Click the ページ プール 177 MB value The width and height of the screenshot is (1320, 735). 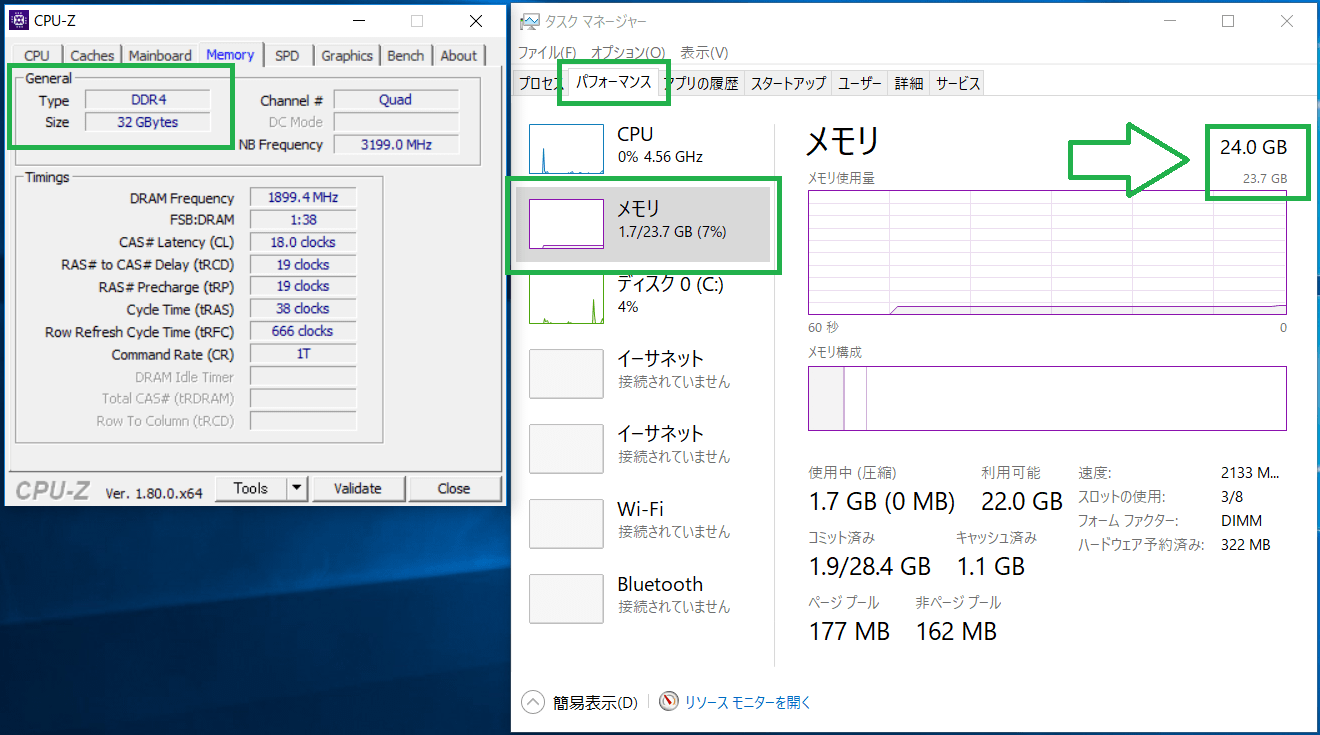pyautogui.click(x=849, y=632)
